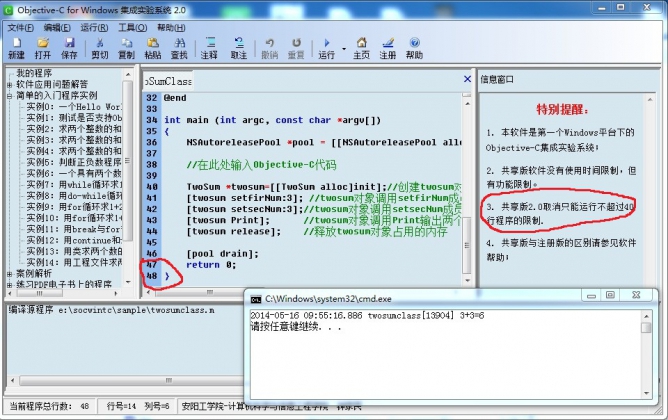
Task: Go to the 主页 home icon
Action: pos(361,46)
